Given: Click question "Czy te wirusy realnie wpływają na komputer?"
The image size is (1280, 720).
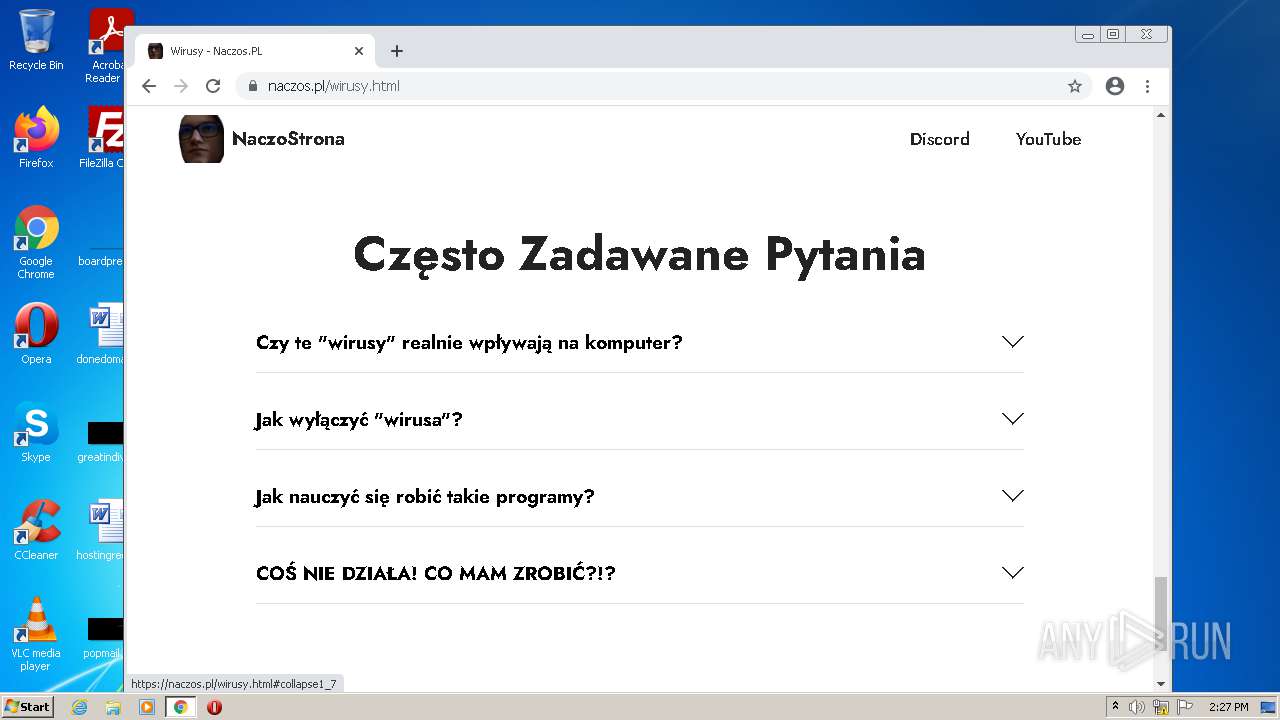Looking at the screenshot, I should [x=469, y=343].
